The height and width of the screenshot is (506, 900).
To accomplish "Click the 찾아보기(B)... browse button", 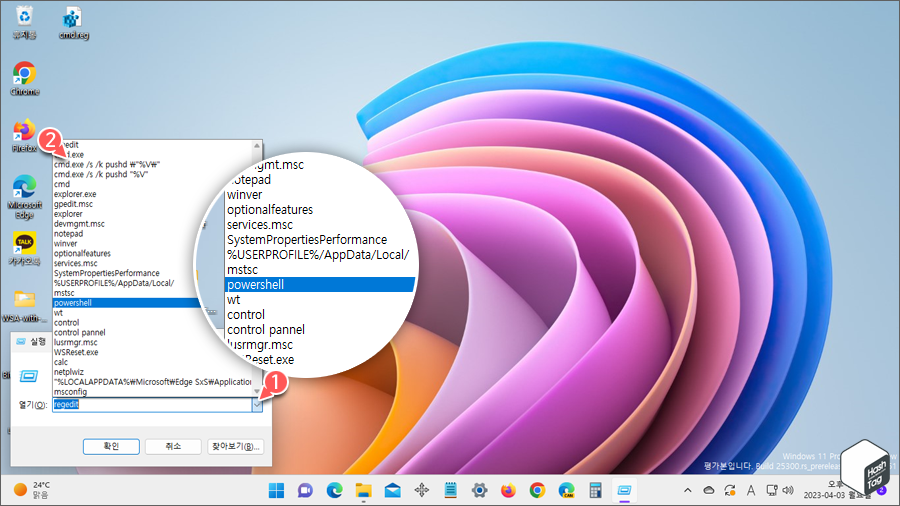I will [x=235, y=446].
